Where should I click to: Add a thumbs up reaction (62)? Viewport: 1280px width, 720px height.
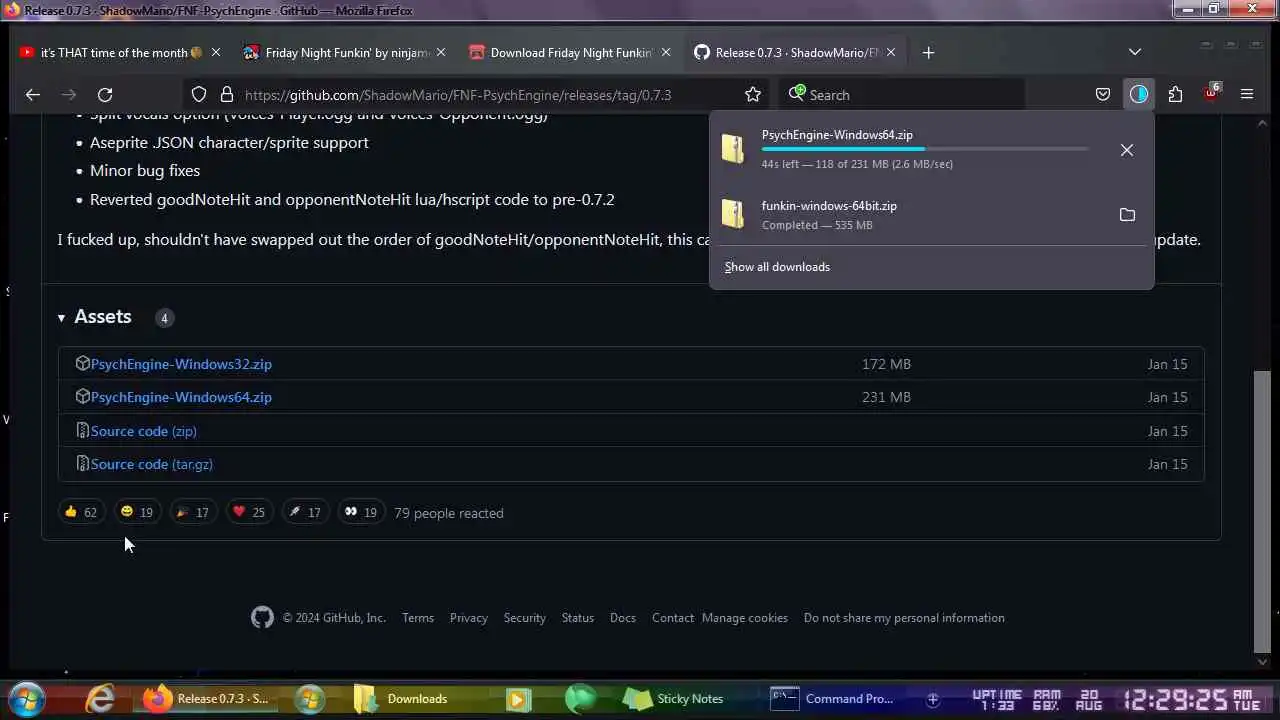(x=80, y=512)
